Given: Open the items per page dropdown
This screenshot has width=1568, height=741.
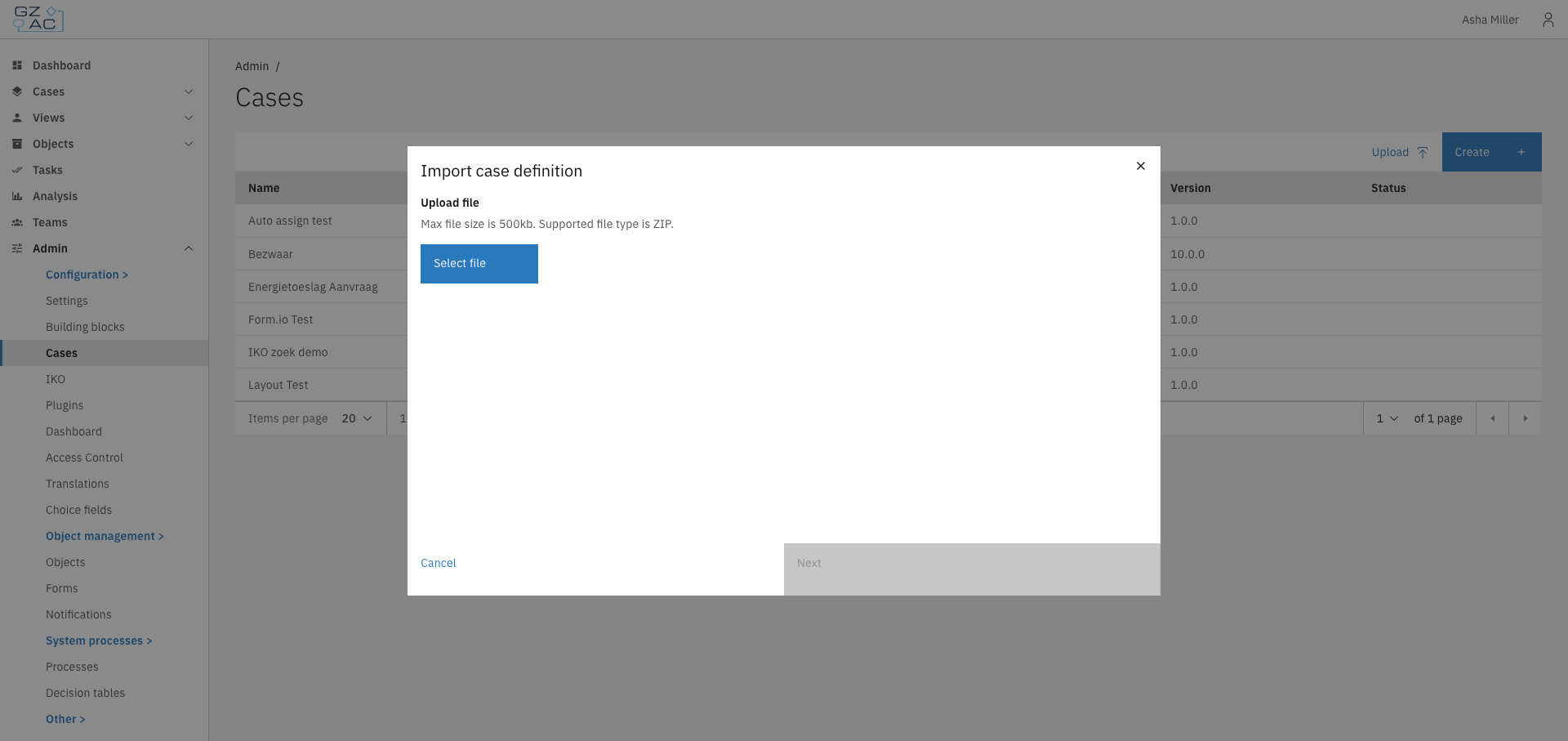Looking at the screenshot, I should (357, 418).
